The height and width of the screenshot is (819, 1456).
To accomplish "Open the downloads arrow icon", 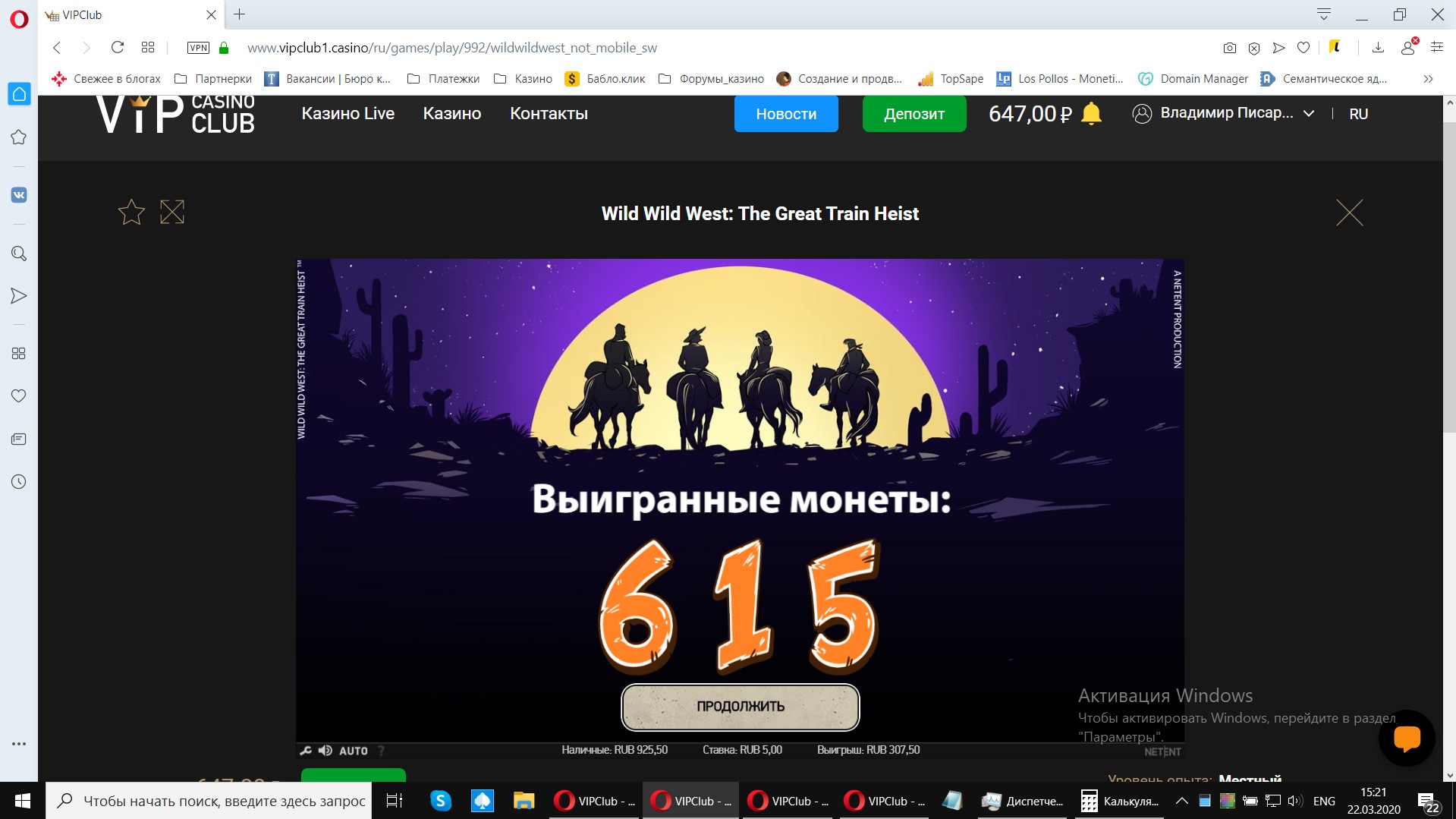I will (x=1378, y=48).
